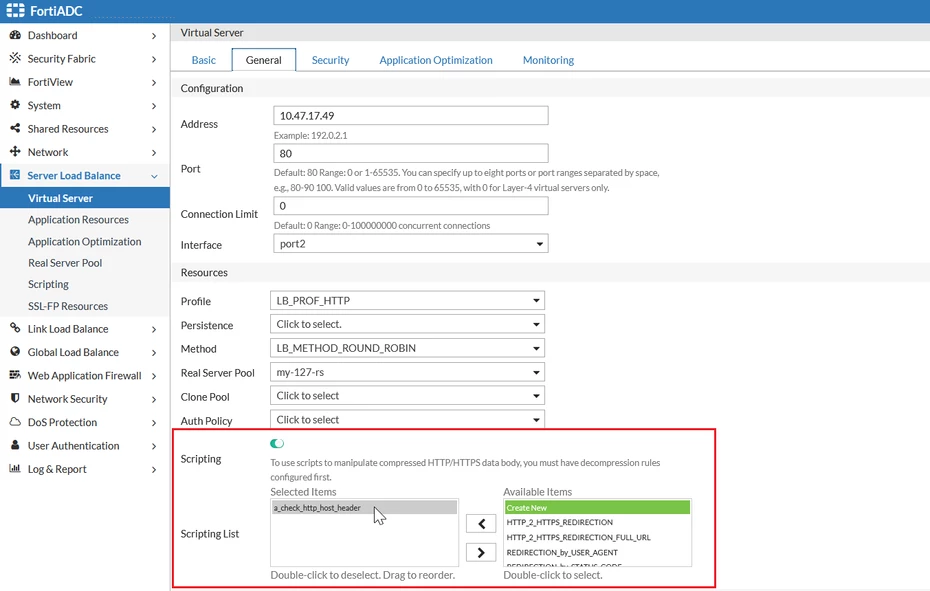Screen dimensions: 930x591
Task: Switch to the Security tab
Action: tap(330, 60)
